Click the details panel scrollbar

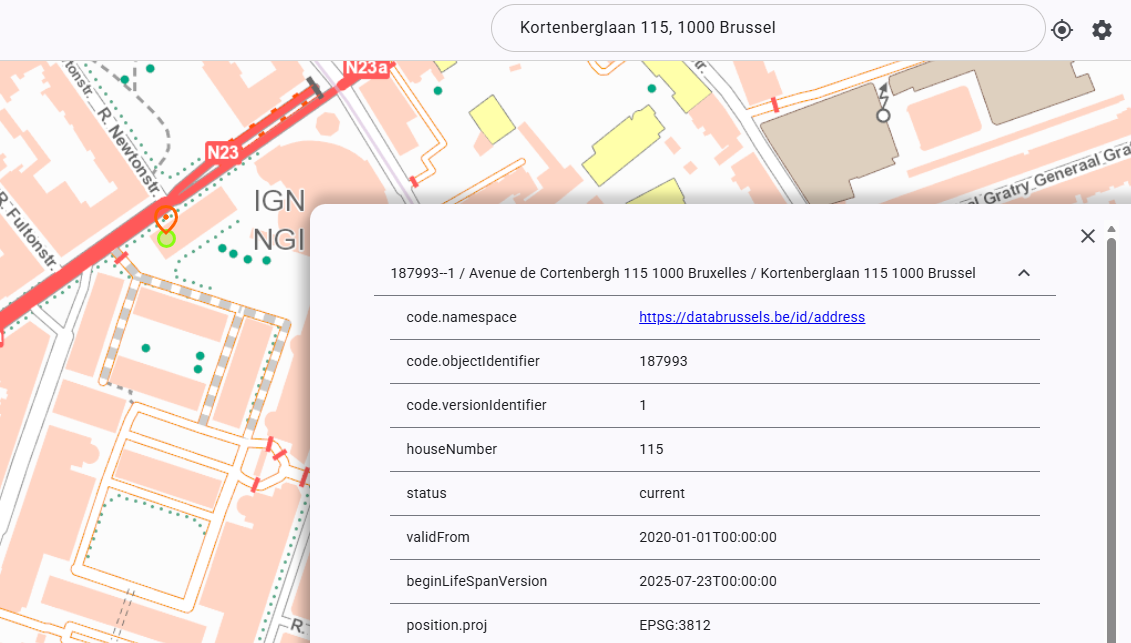coord(1112,440)
